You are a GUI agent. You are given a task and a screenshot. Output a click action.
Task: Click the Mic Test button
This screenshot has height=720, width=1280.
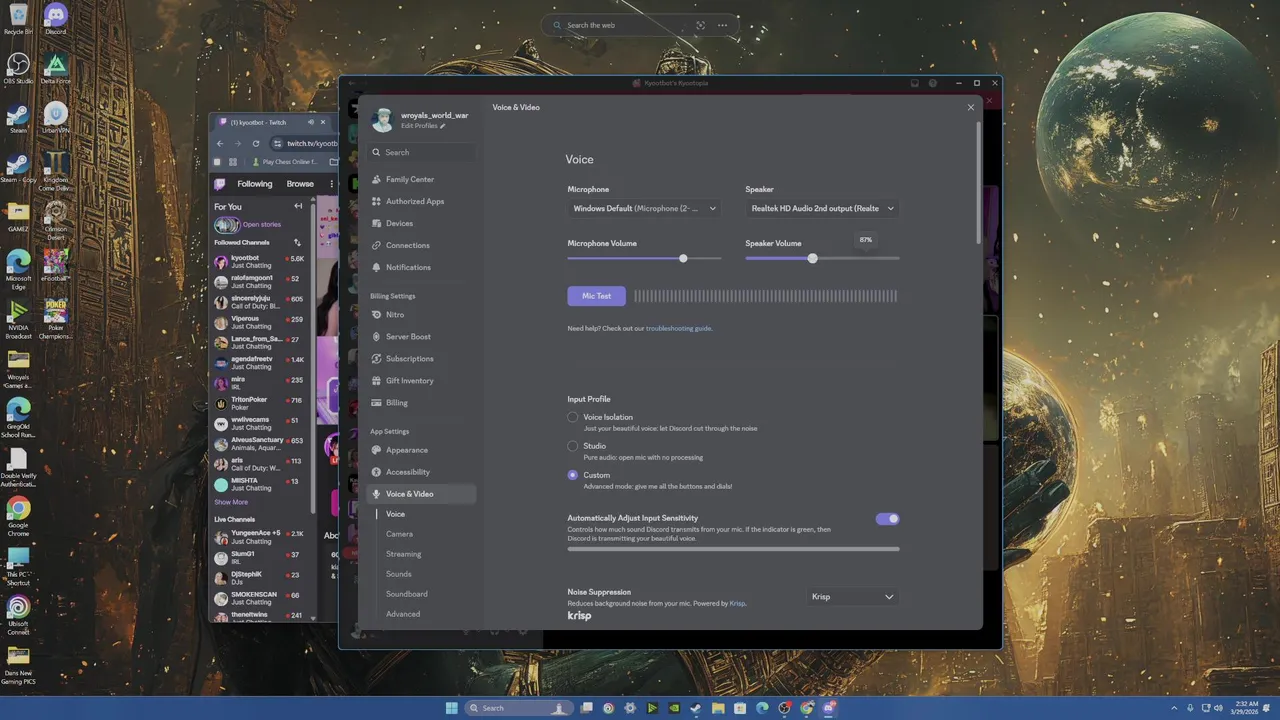(x=596, y=296)
